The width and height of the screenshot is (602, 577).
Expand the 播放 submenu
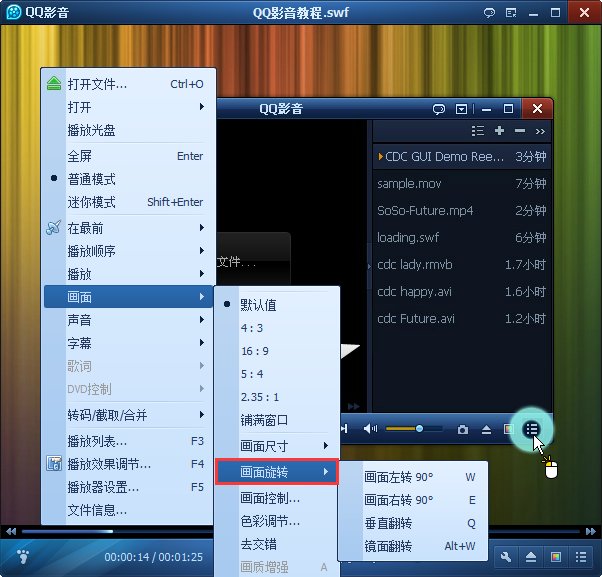[129, 274]
